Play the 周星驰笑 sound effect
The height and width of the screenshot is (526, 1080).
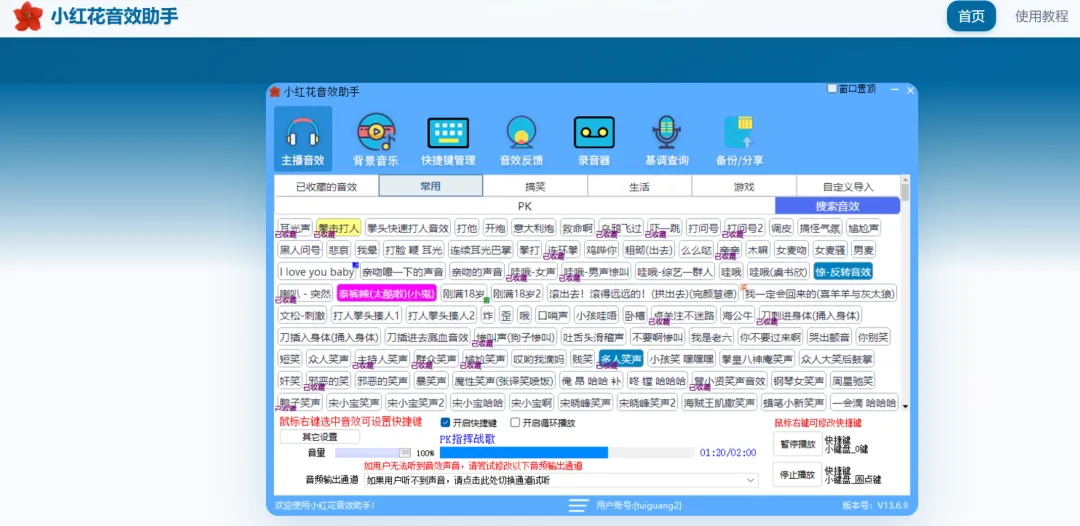tap(852, 381)
